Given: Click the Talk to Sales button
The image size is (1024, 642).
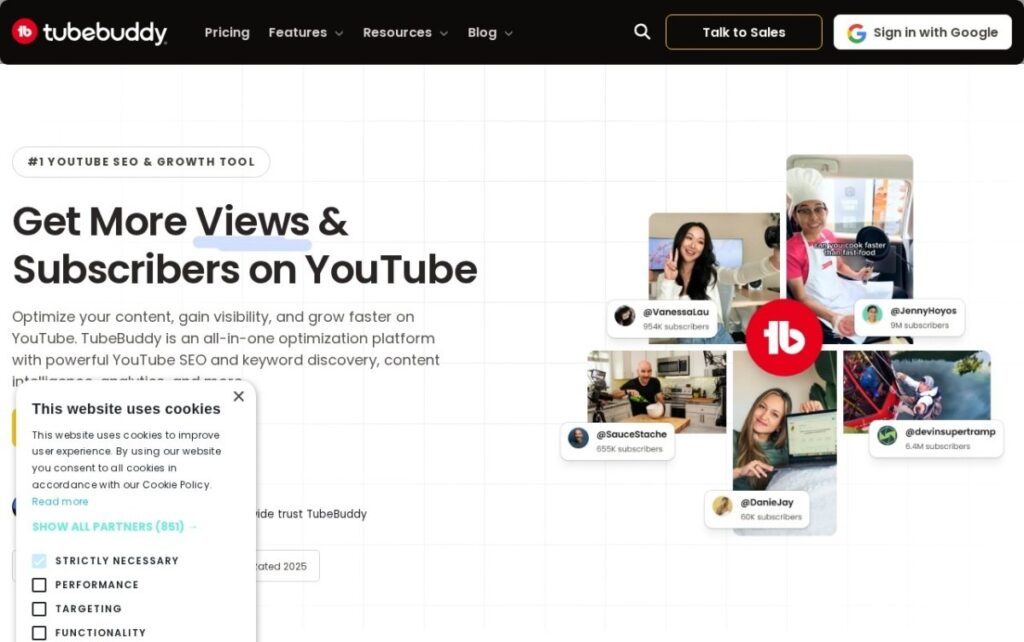Looking at the screenshot, I should pos(744,32).
